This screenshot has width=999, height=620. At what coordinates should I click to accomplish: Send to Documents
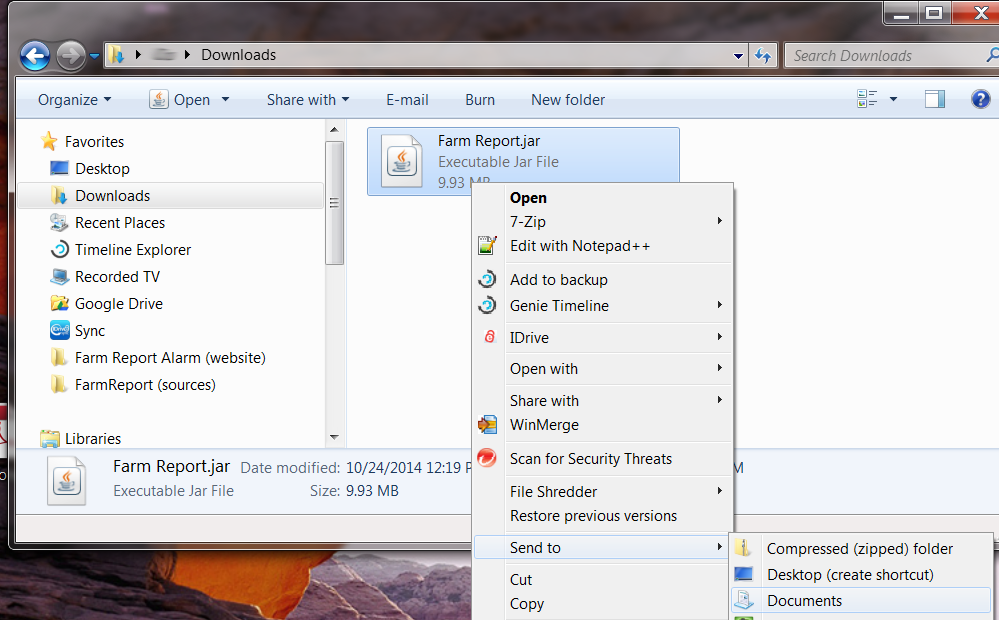(x=861, y=601)
